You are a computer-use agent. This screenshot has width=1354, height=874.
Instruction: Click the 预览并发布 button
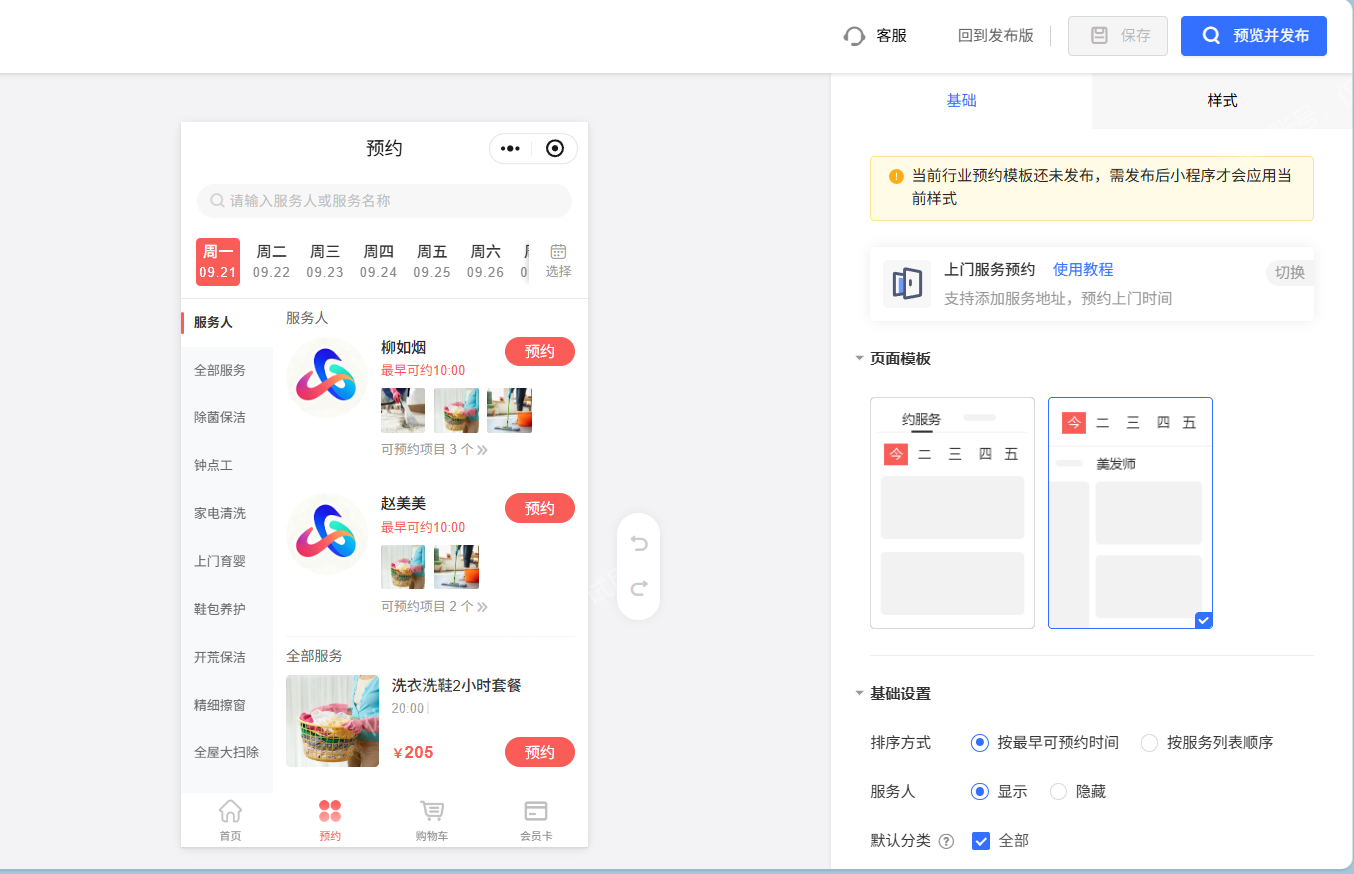[1254, 36]
